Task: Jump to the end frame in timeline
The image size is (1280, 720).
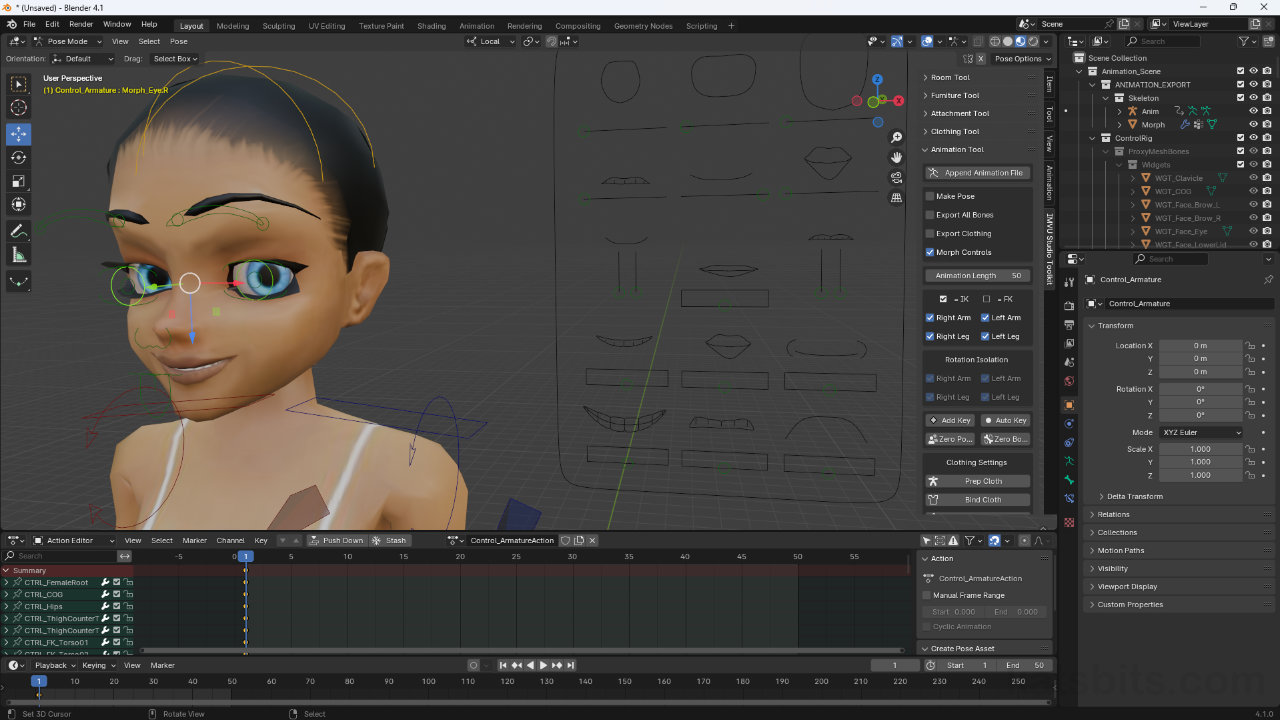Action: click(570, 665)
